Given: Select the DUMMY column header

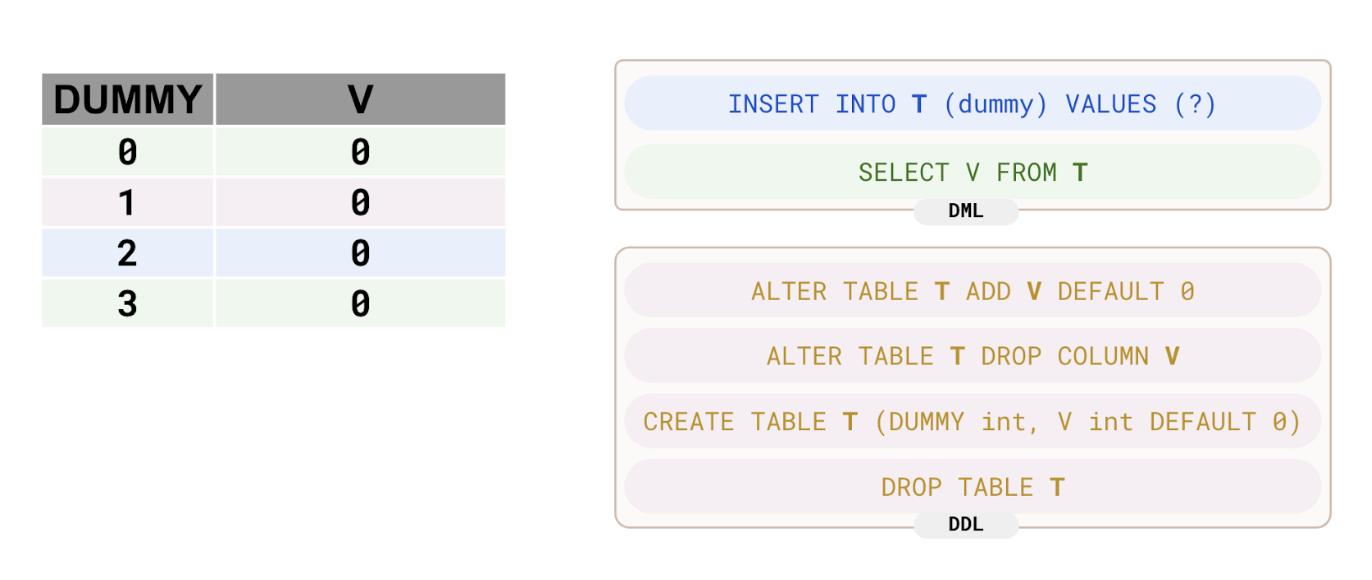Looking at the screenshot, I should pos(128,100).
